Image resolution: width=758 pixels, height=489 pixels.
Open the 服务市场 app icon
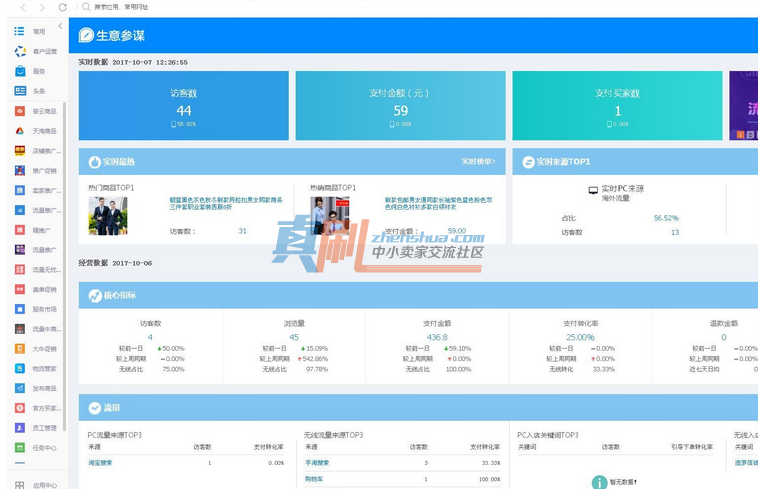(x=20, y=309)
